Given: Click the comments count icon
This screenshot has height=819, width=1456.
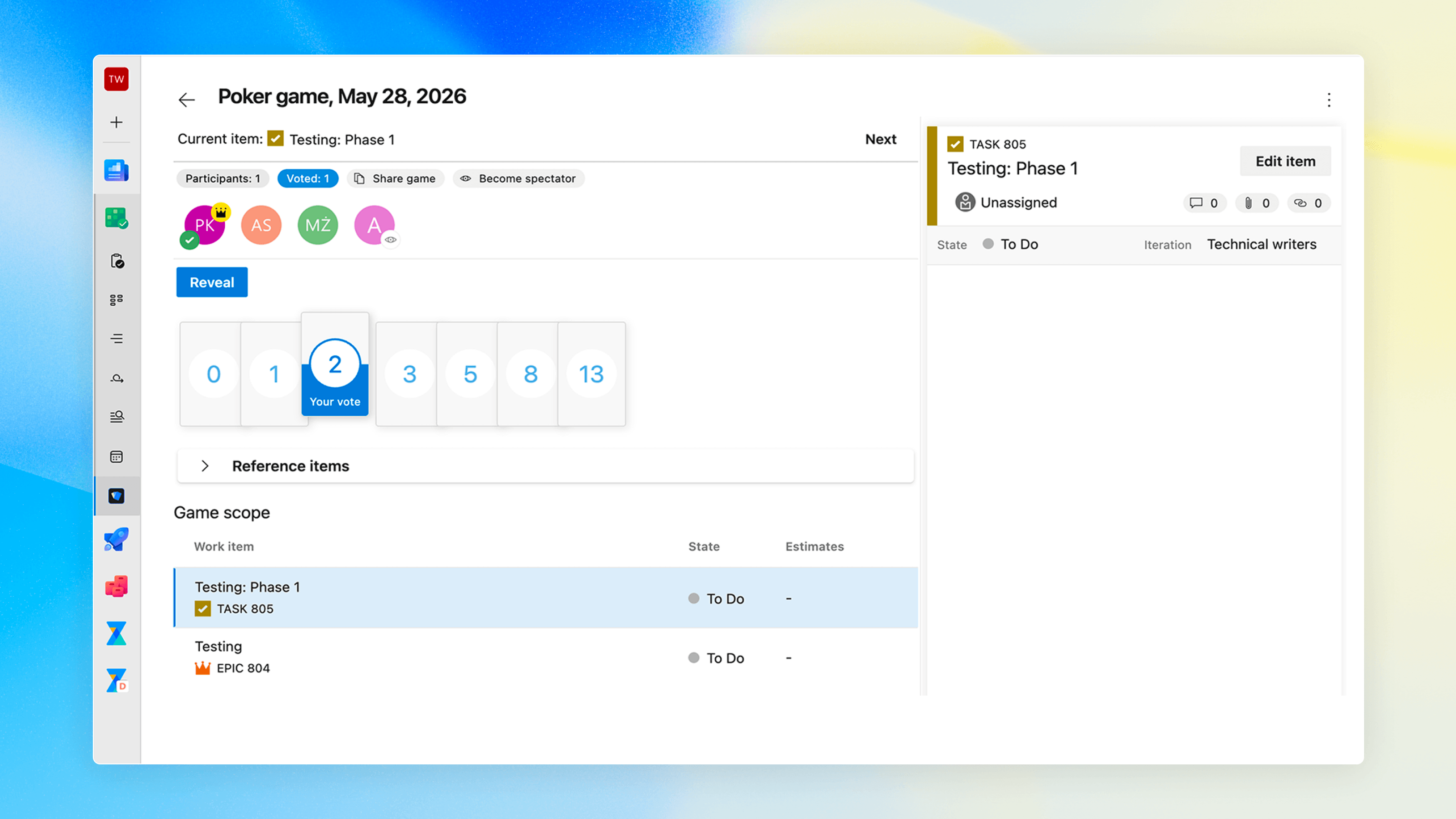Looking at the screenshot, I should pos(1204,203).
